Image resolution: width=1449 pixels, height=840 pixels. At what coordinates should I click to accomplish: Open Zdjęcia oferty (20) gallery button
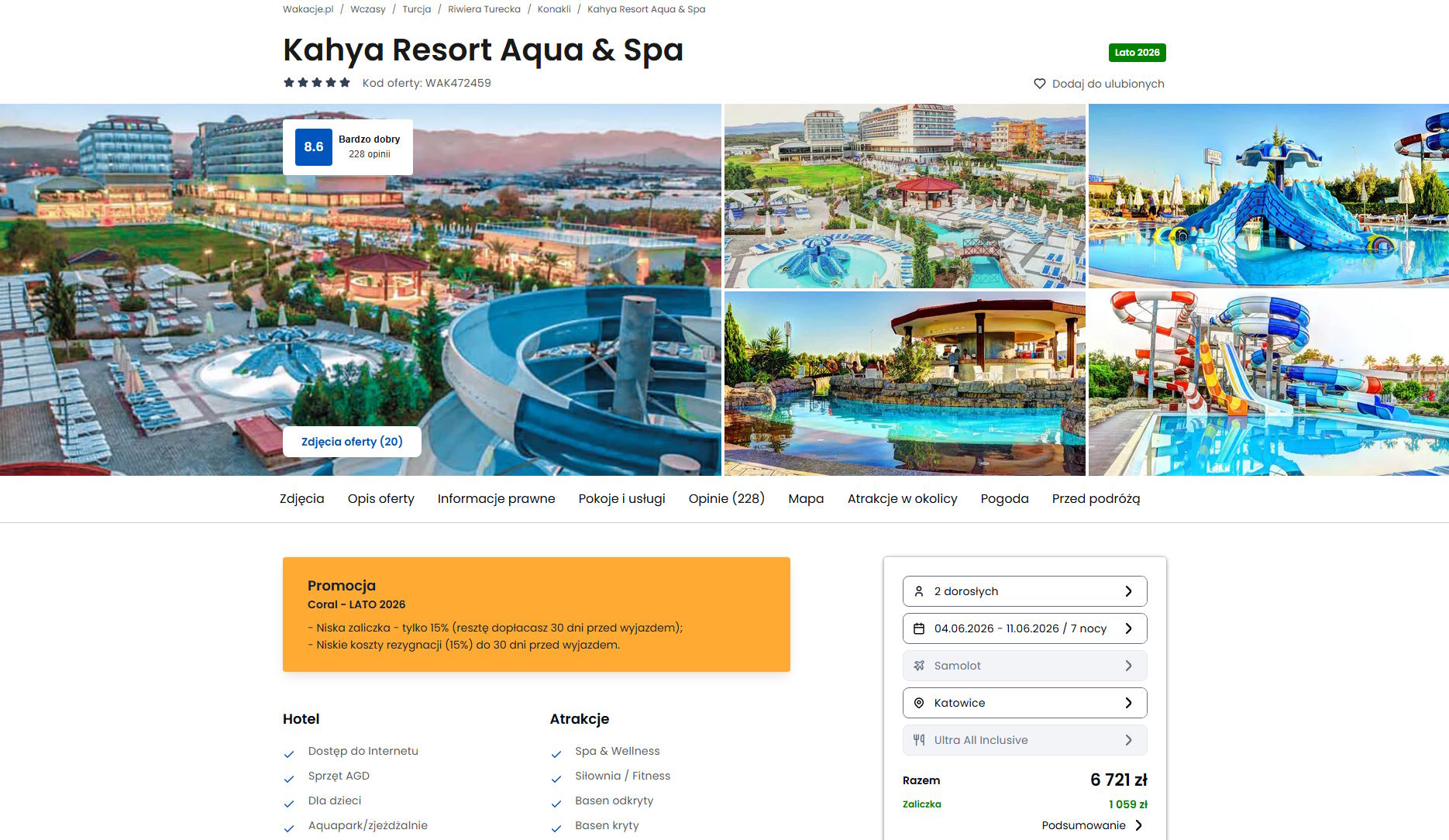[x=352, y=442]
